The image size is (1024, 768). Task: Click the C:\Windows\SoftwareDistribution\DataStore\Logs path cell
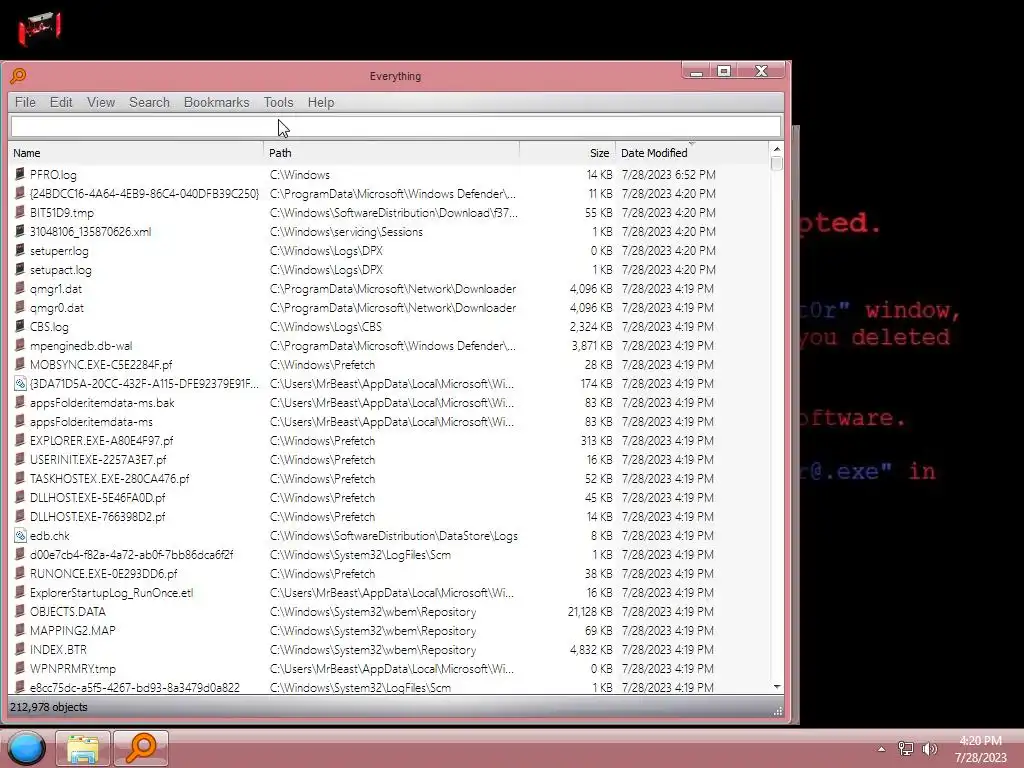(x=394, y=536)
